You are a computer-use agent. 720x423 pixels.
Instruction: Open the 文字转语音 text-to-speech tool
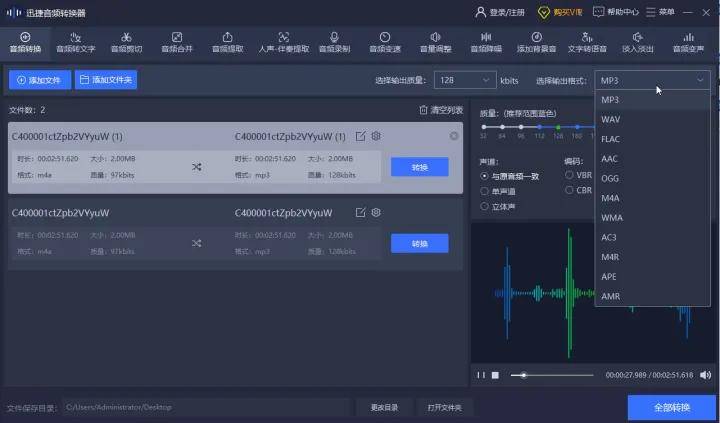pos(587,43)
